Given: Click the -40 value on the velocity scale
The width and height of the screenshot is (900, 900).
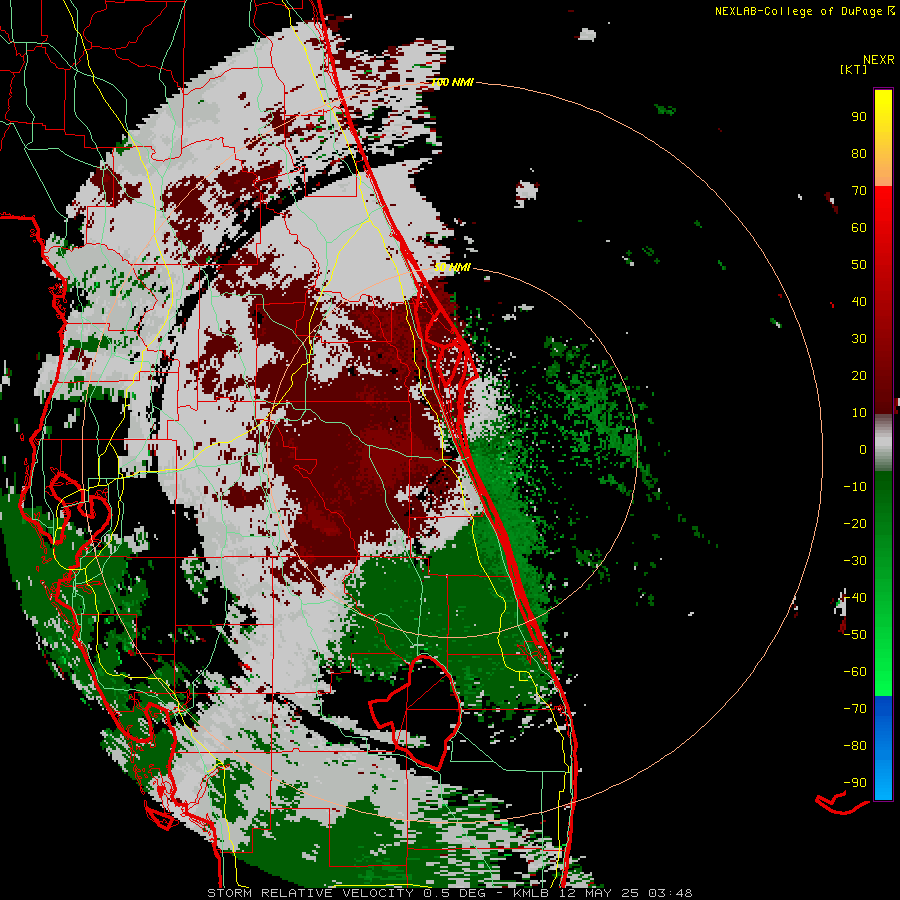Looking at the screenshot, I should click(x=855, y=598).
